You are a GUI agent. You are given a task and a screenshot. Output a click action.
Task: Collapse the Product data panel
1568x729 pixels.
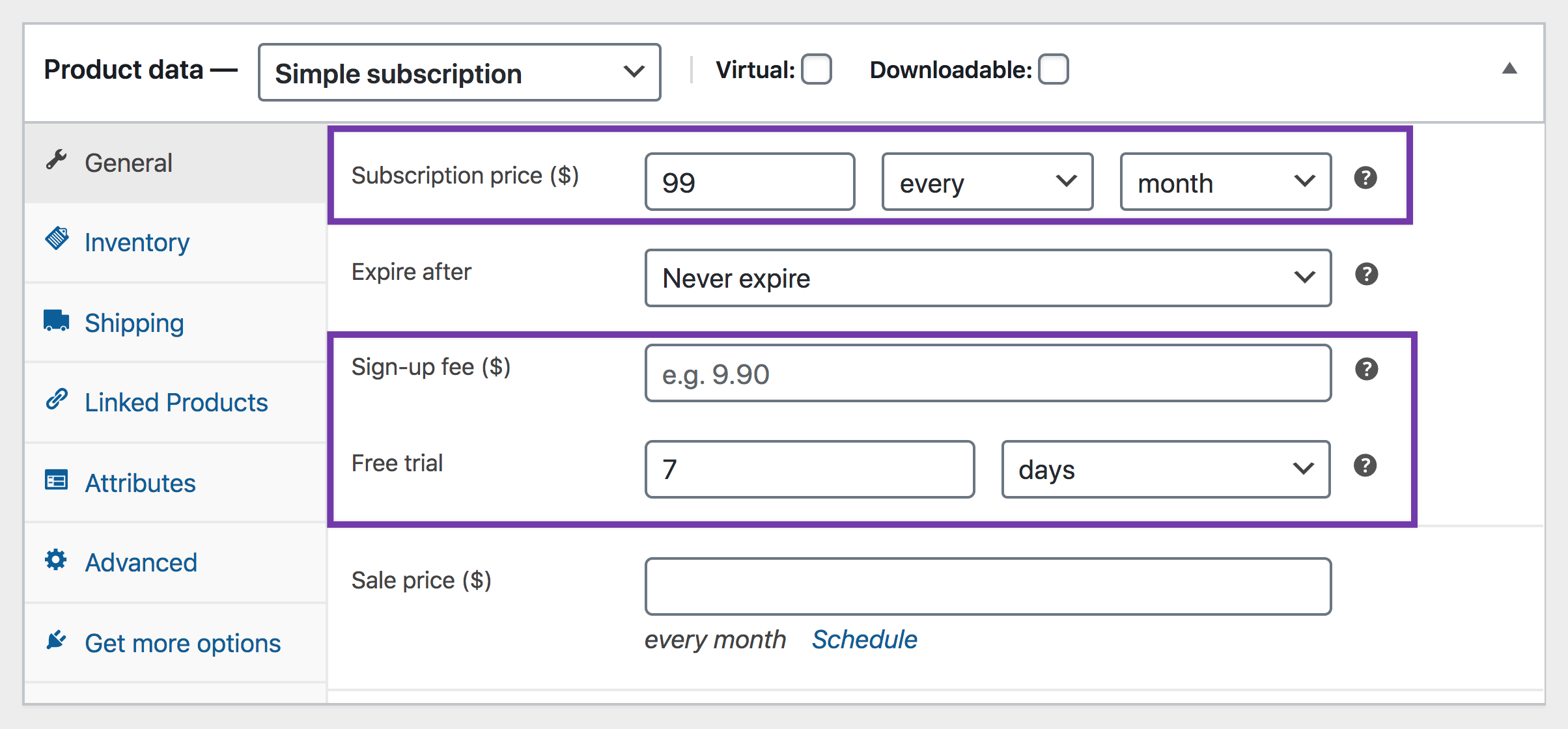[x=1509, y=69]
